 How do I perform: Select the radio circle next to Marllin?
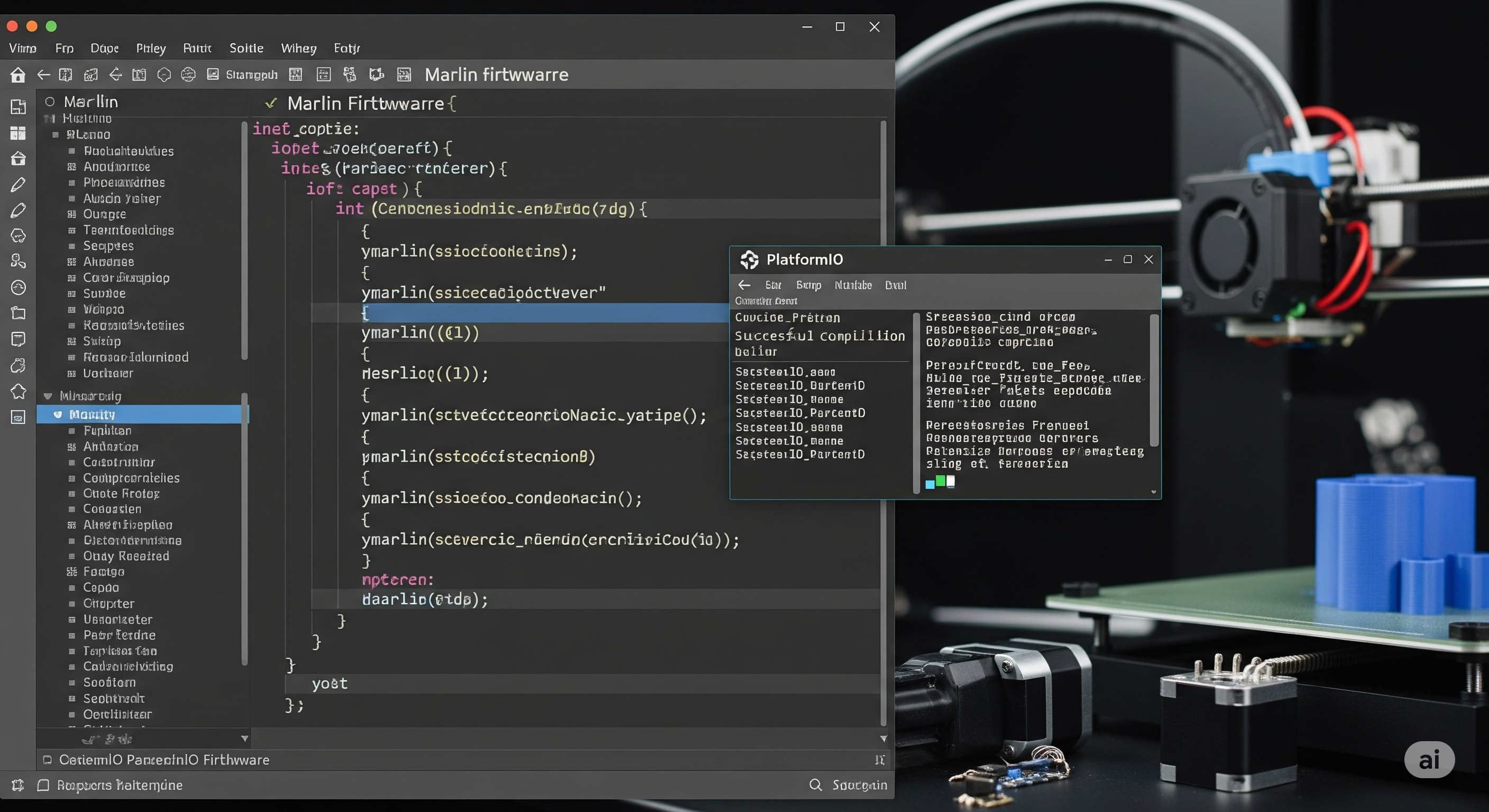[50, 101]
